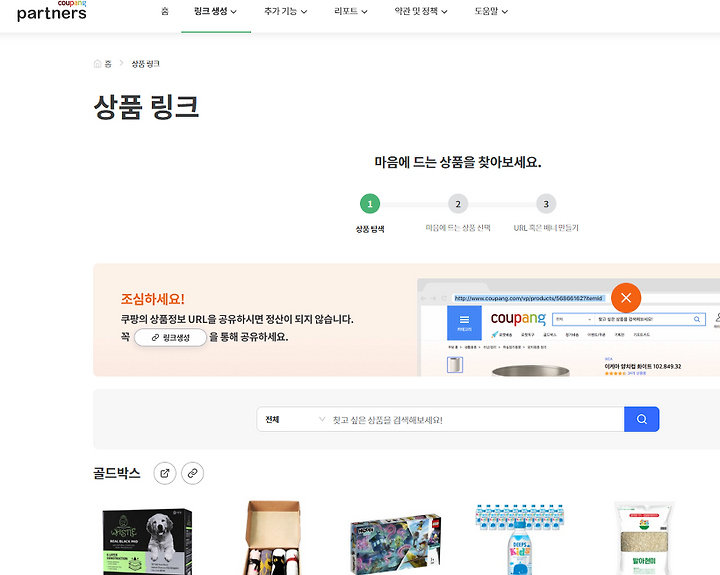Close the orange X warning button
Screen dimensions: 720x575
[x=626, y=298]
